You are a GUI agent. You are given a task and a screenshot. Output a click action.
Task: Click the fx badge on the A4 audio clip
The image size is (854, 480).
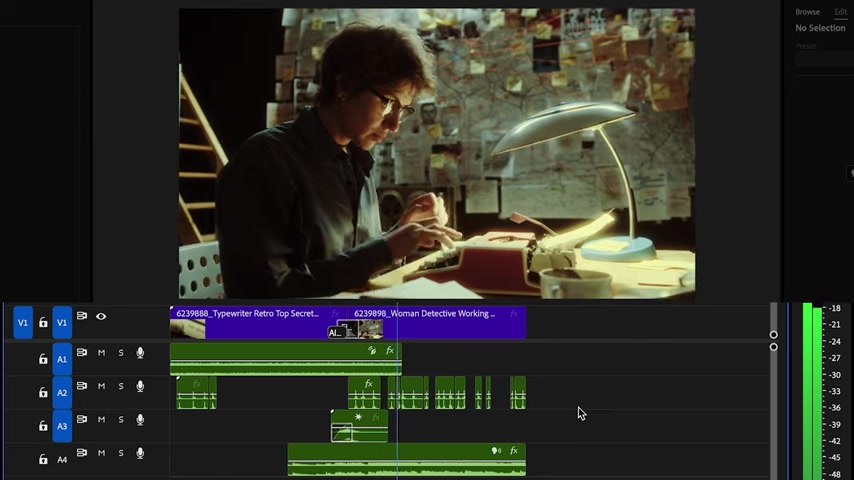[514, 451]
